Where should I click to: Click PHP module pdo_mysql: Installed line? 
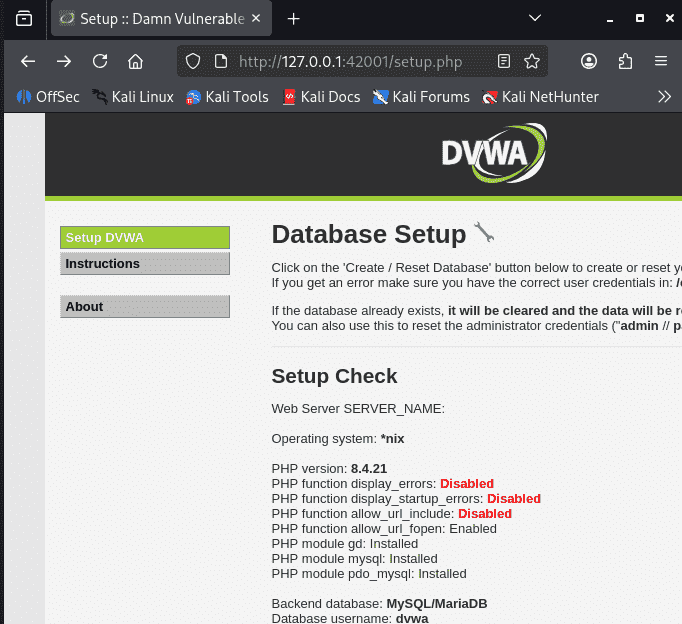pos(369,574)
